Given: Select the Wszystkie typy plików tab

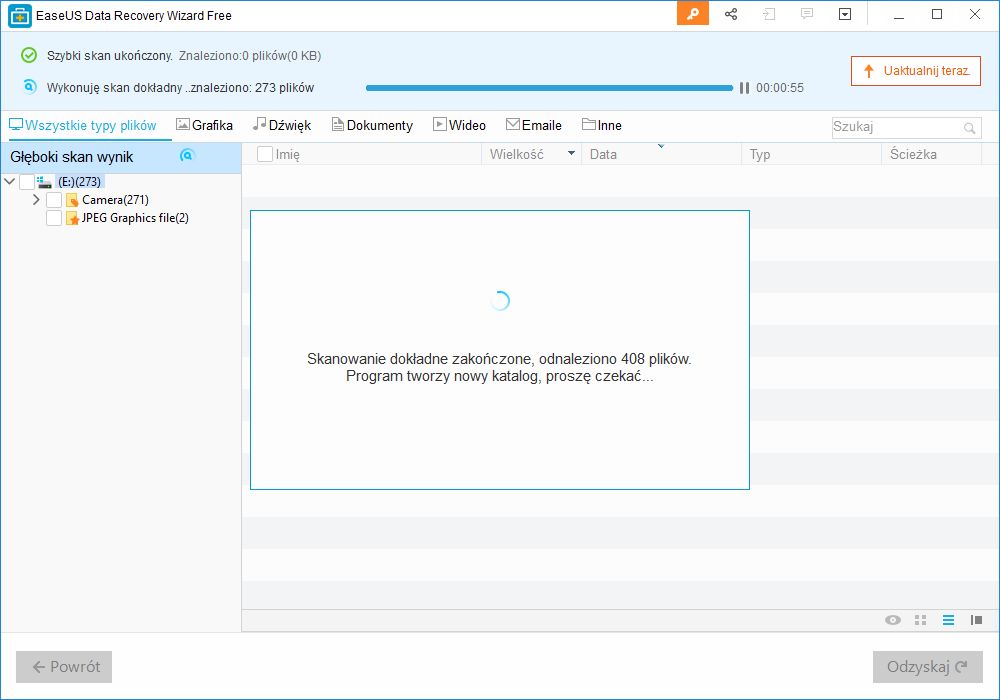Looking at the screenshot, I should click(x=83, y=126).
